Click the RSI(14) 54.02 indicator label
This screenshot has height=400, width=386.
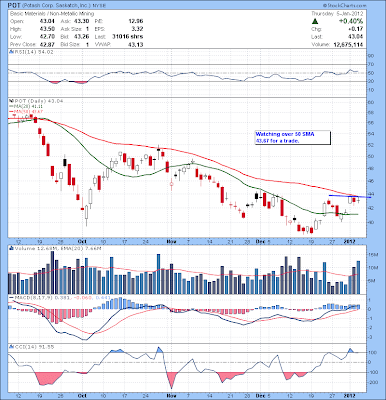click(33, 52)
